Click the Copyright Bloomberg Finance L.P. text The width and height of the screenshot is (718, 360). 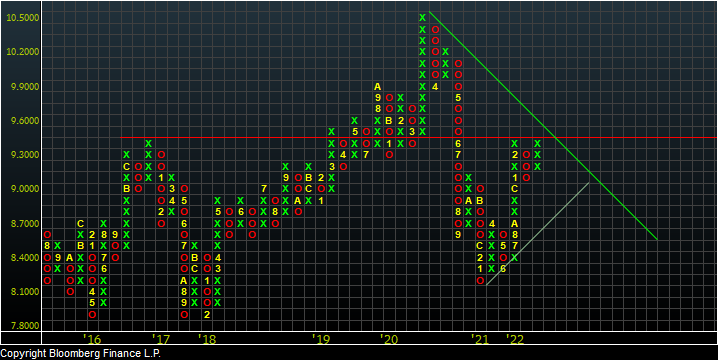pos(81,354)
